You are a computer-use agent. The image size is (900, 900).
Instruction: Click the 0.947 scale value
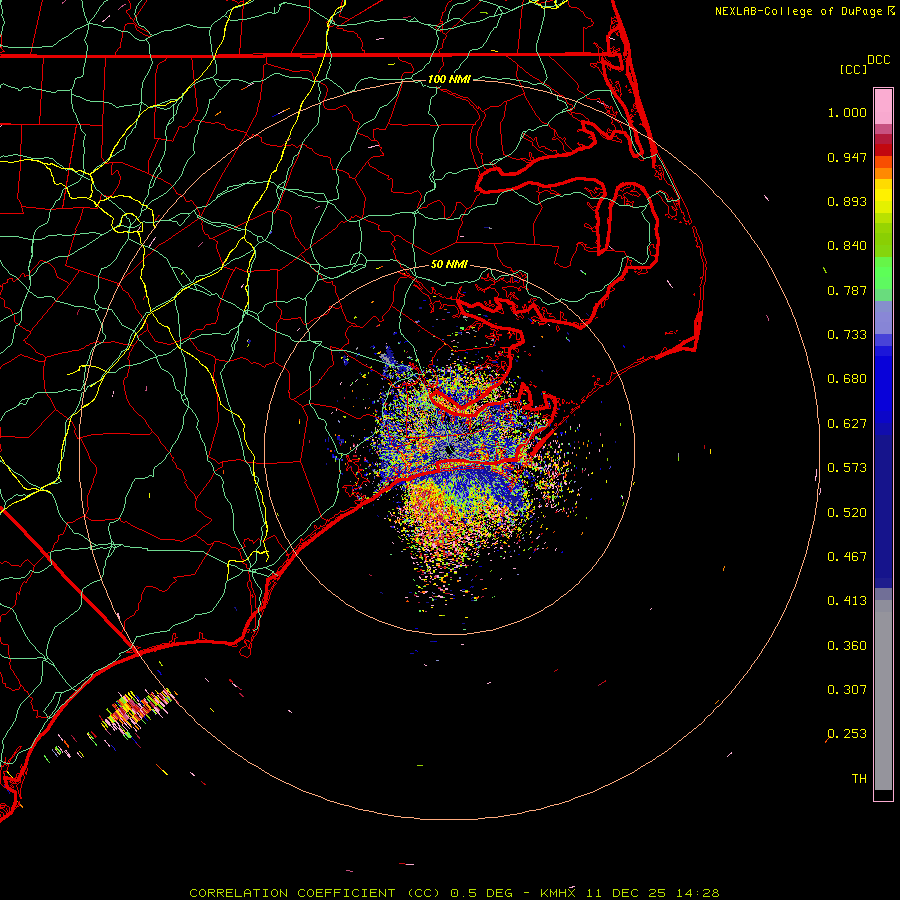click(847, 157)
